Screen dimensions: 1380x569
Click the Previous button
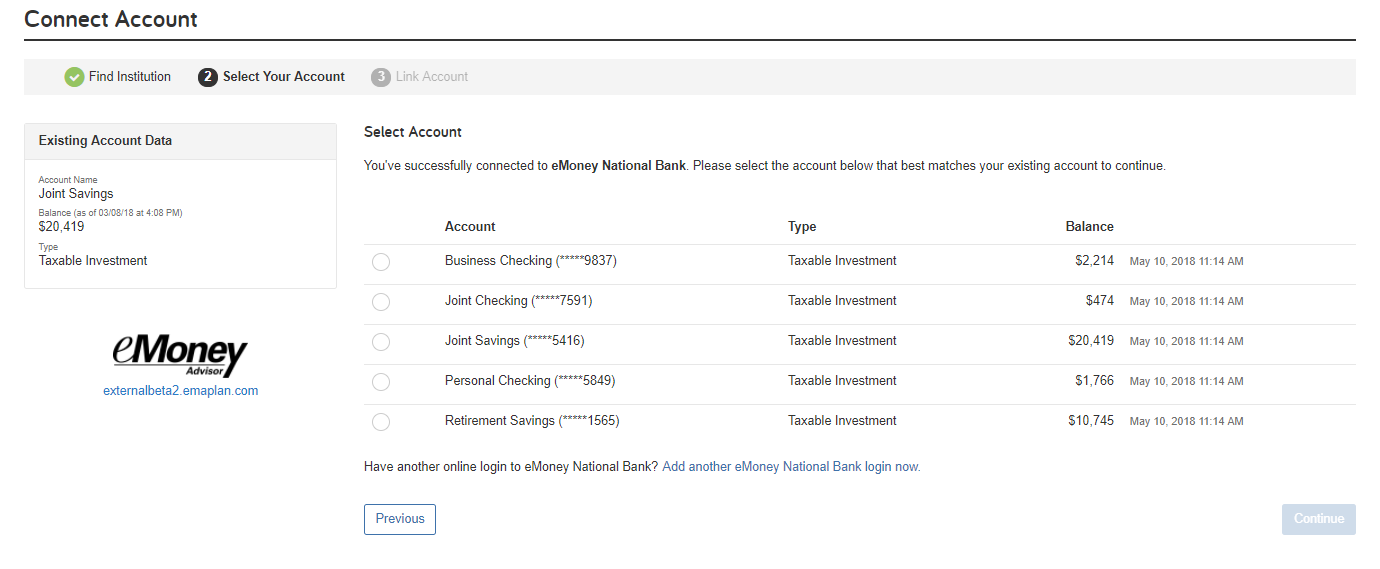[x=400, y=519]
